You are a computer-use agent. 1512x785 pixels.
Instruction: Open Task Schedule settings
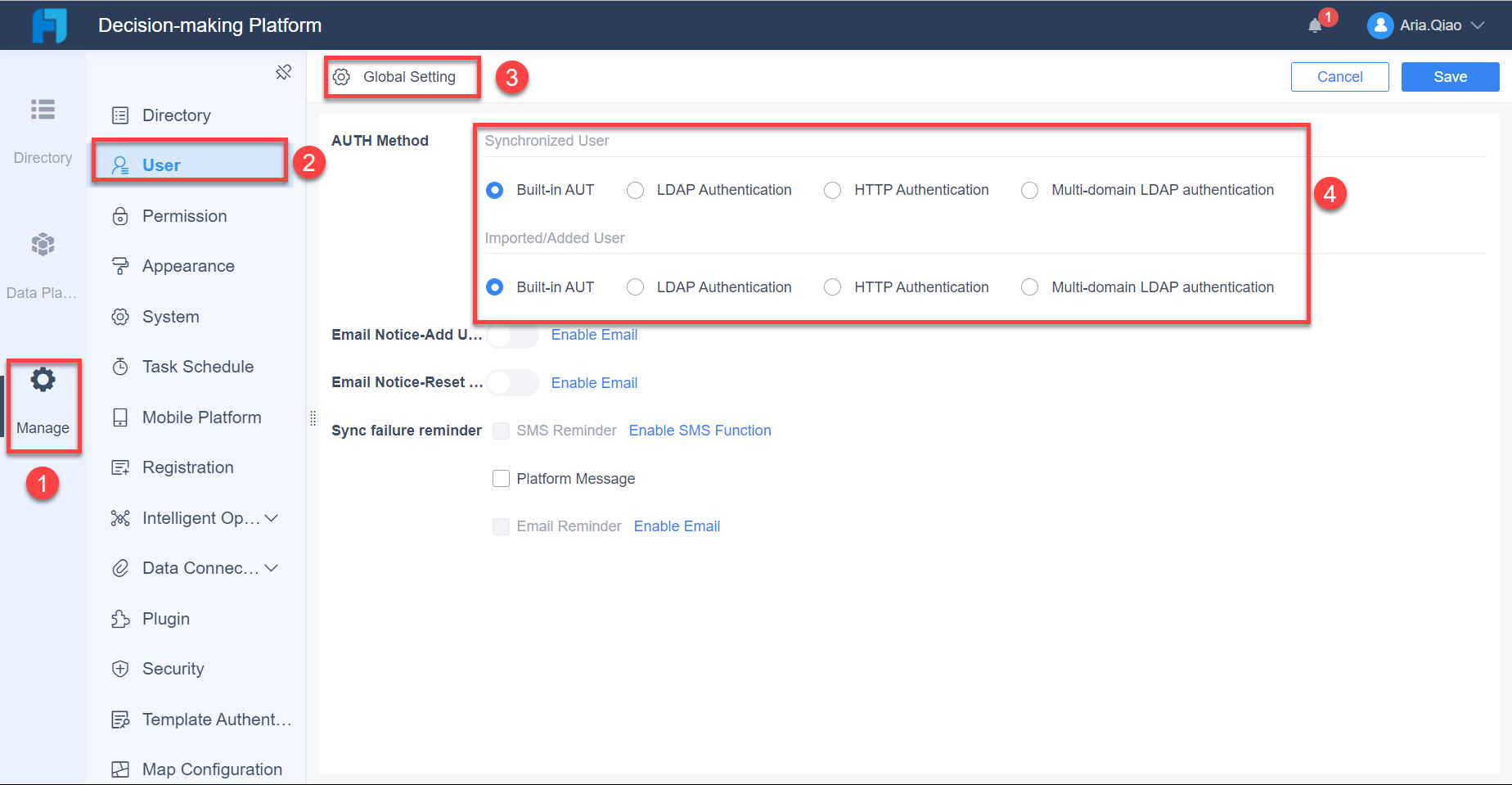coord(197,367)
